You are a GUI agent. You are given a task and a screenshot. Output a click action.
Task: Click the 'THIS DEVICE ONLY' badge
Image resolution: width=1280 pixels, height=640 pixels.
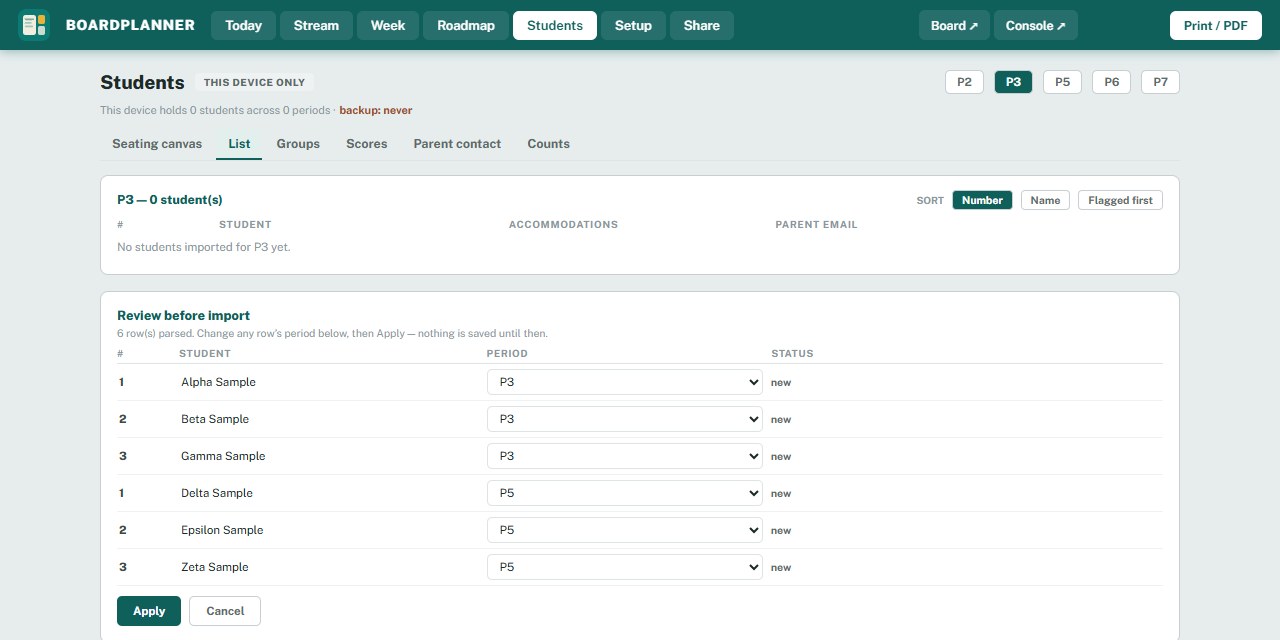(x=255, y=83)
